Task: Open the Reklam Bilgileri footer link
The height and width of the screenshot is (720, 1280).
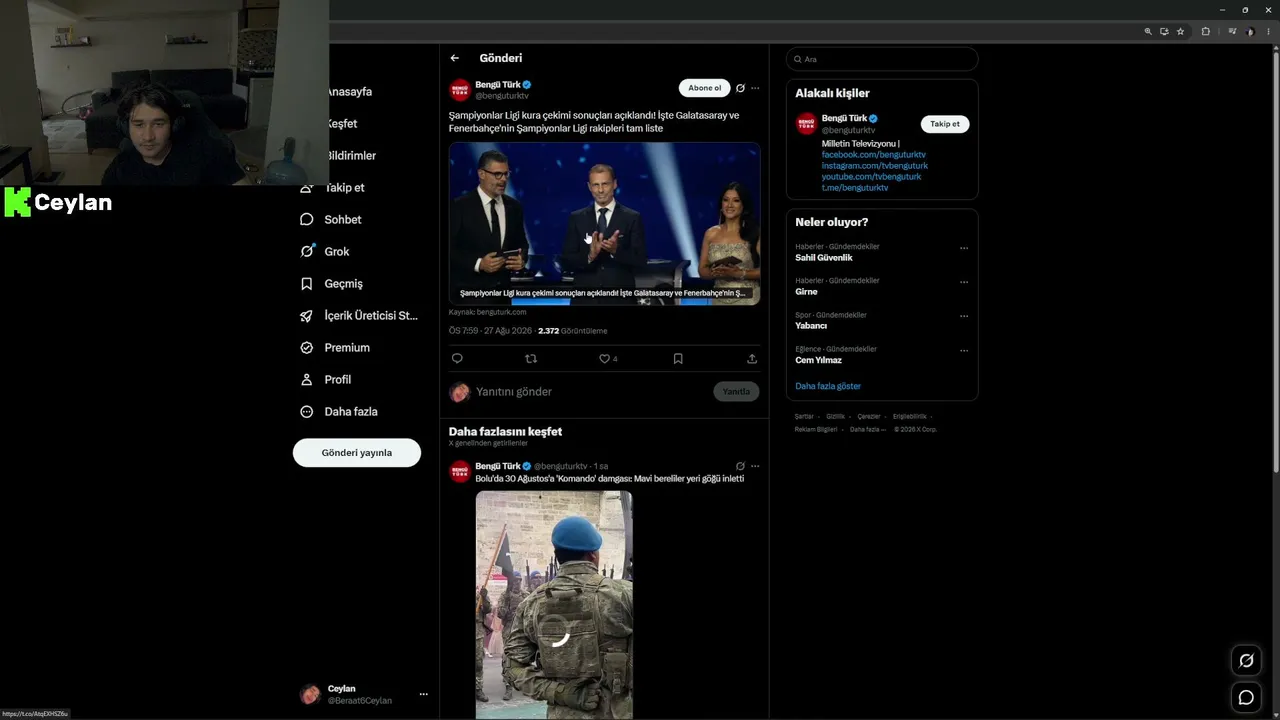Action: tap(816, 430)
